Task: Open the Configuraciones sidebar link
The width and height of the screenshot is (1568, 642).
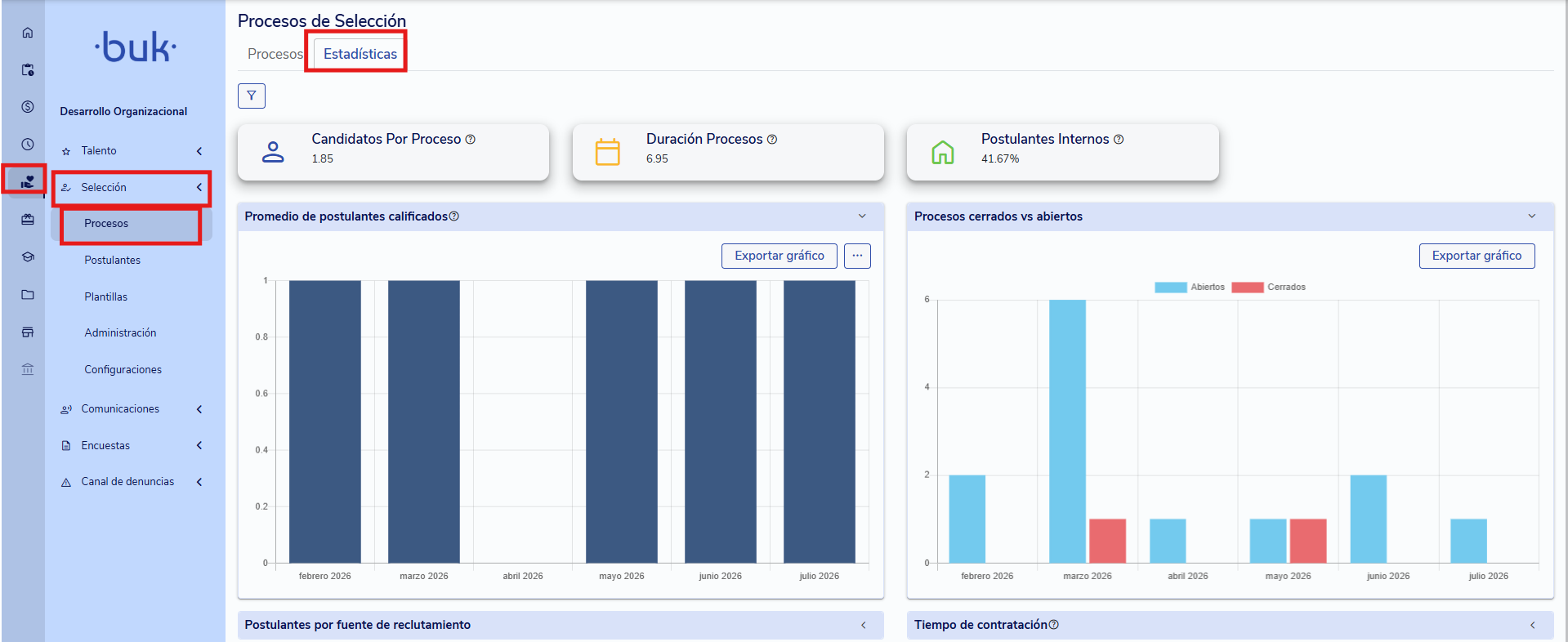Action: (123, 370)
